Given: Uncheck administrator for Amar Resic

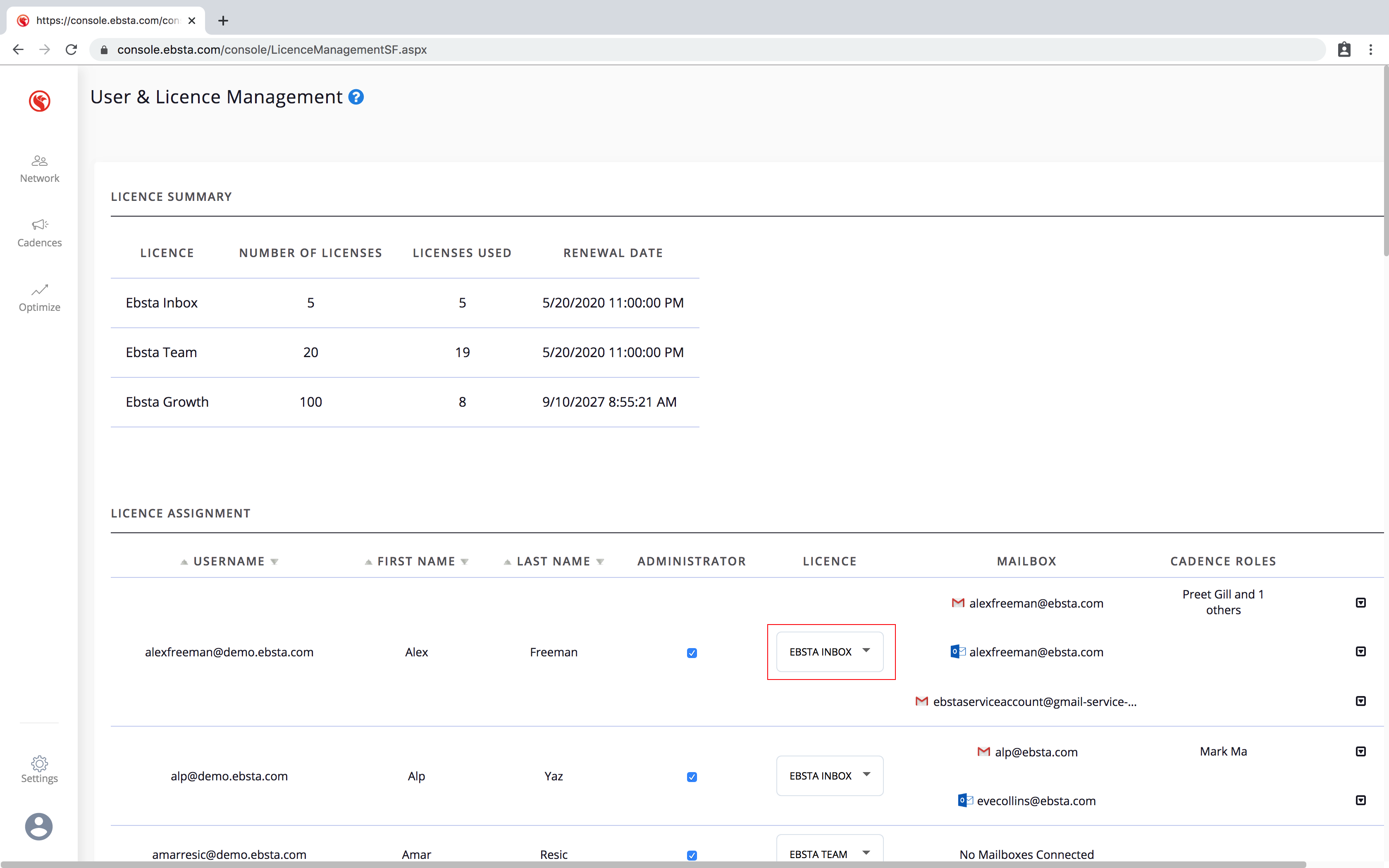Looking at the screenshot, I should [x=692, y=855].
